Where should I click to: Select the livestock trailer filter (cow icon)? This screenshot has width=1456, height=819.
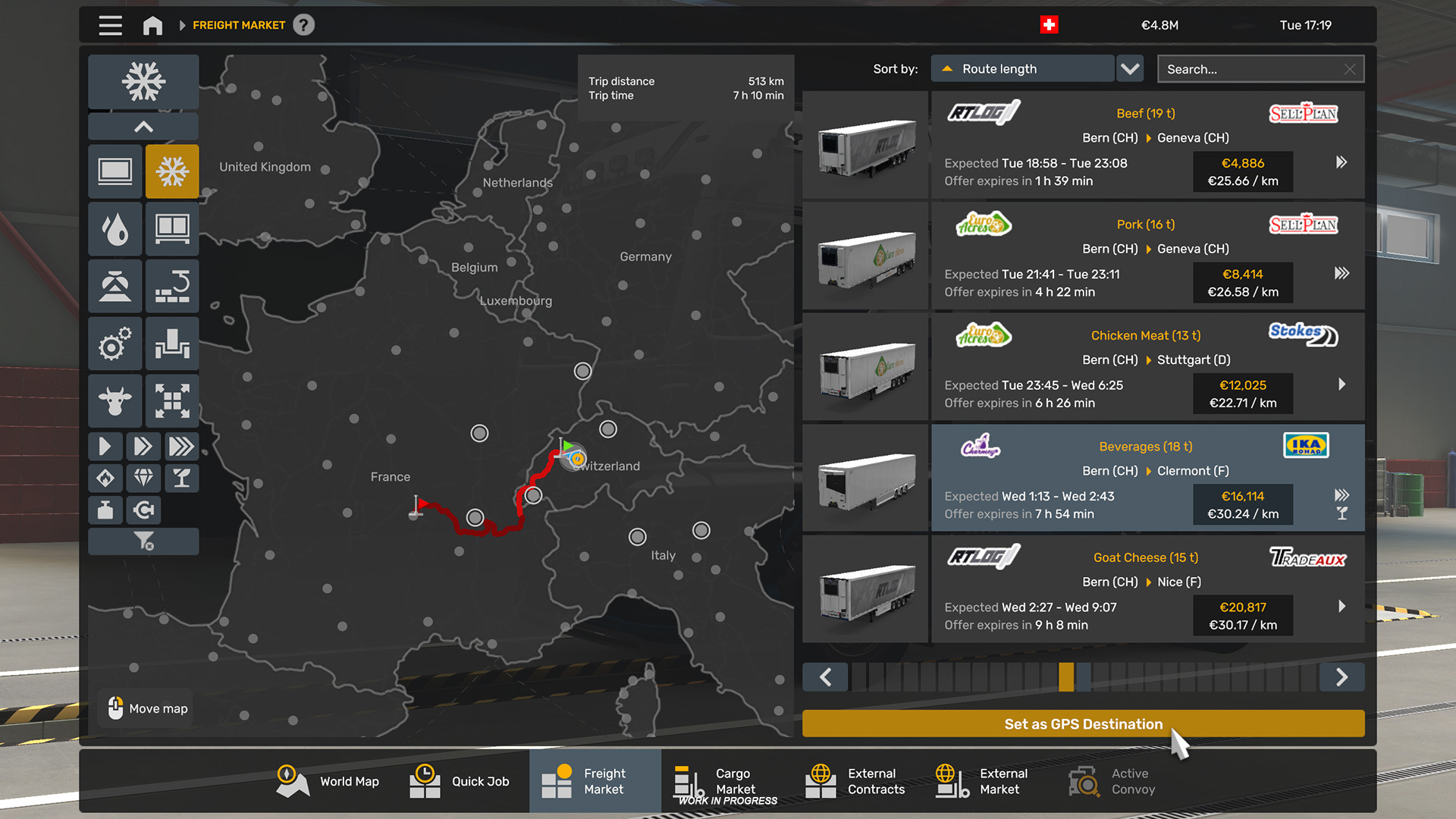[115, 400]
